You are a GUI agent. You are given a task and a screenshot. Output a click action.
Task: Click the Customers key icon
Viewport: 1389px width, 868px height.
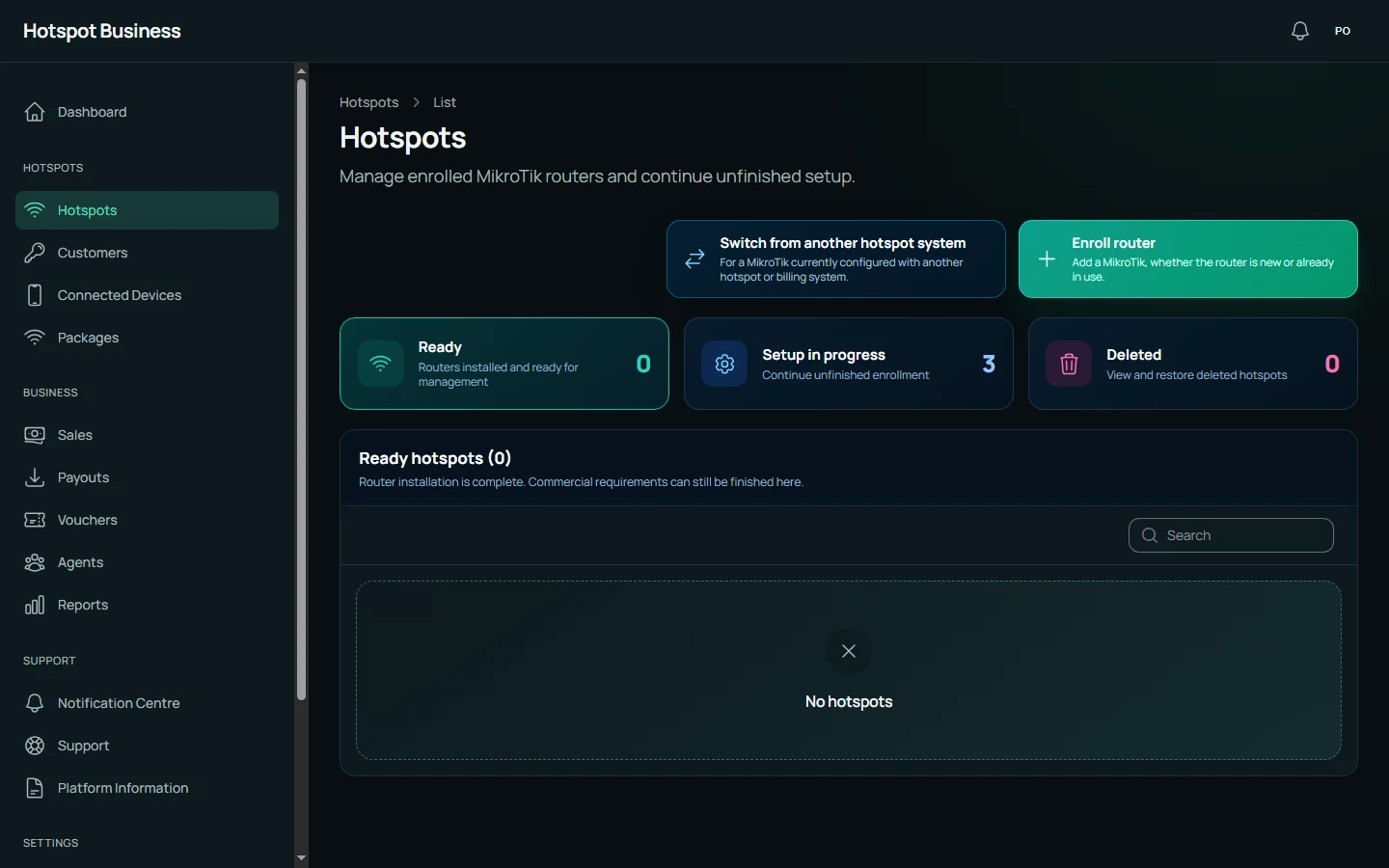[35, 253]
